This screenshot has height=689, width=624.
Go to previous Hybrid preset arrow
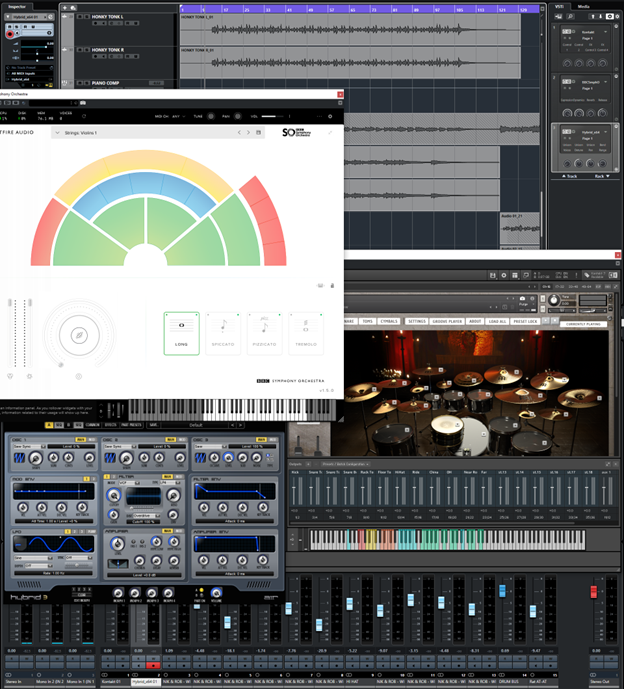pos(233,425)
